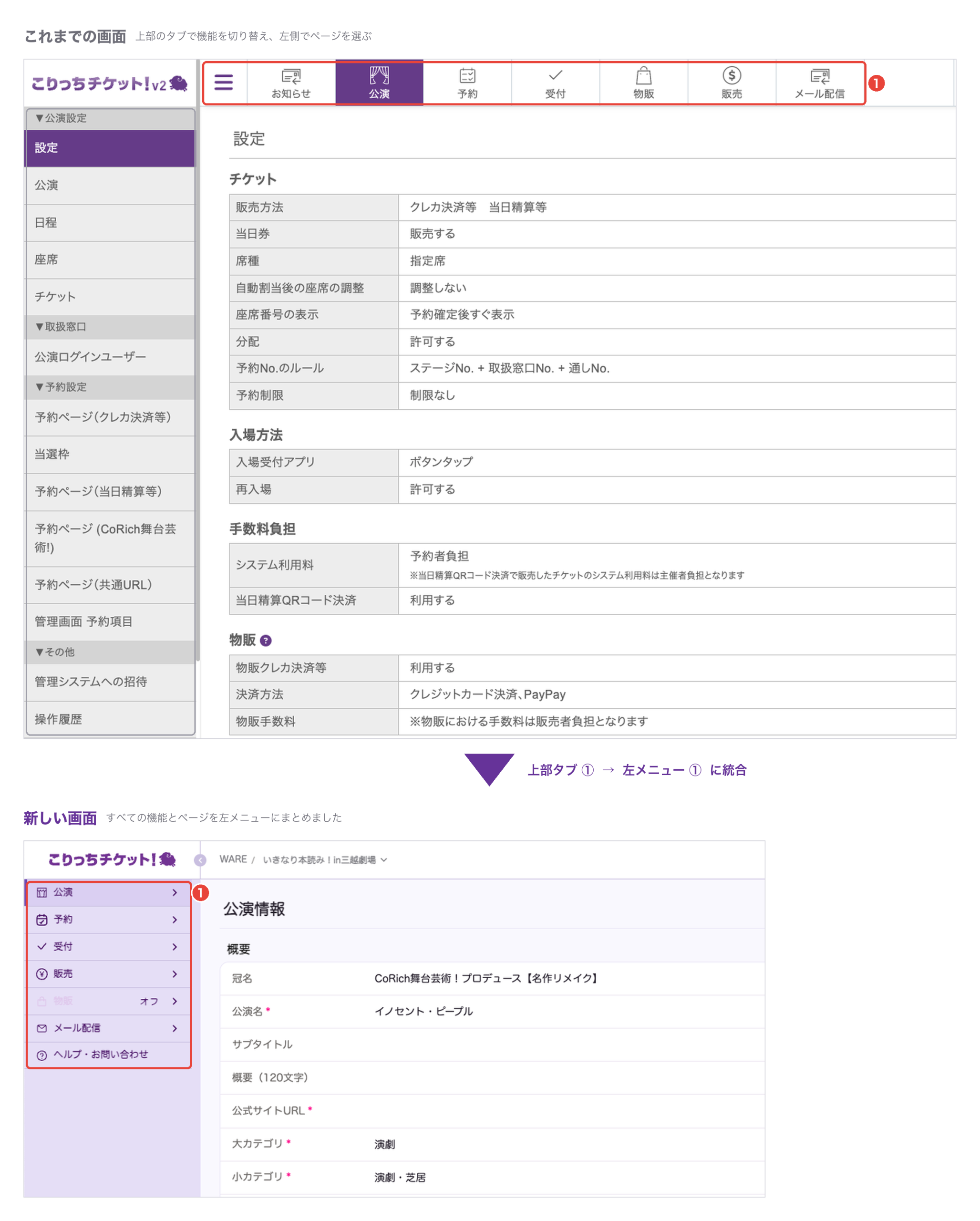
Task: Open the hamburger menu icon
Action: click(223, 83)
